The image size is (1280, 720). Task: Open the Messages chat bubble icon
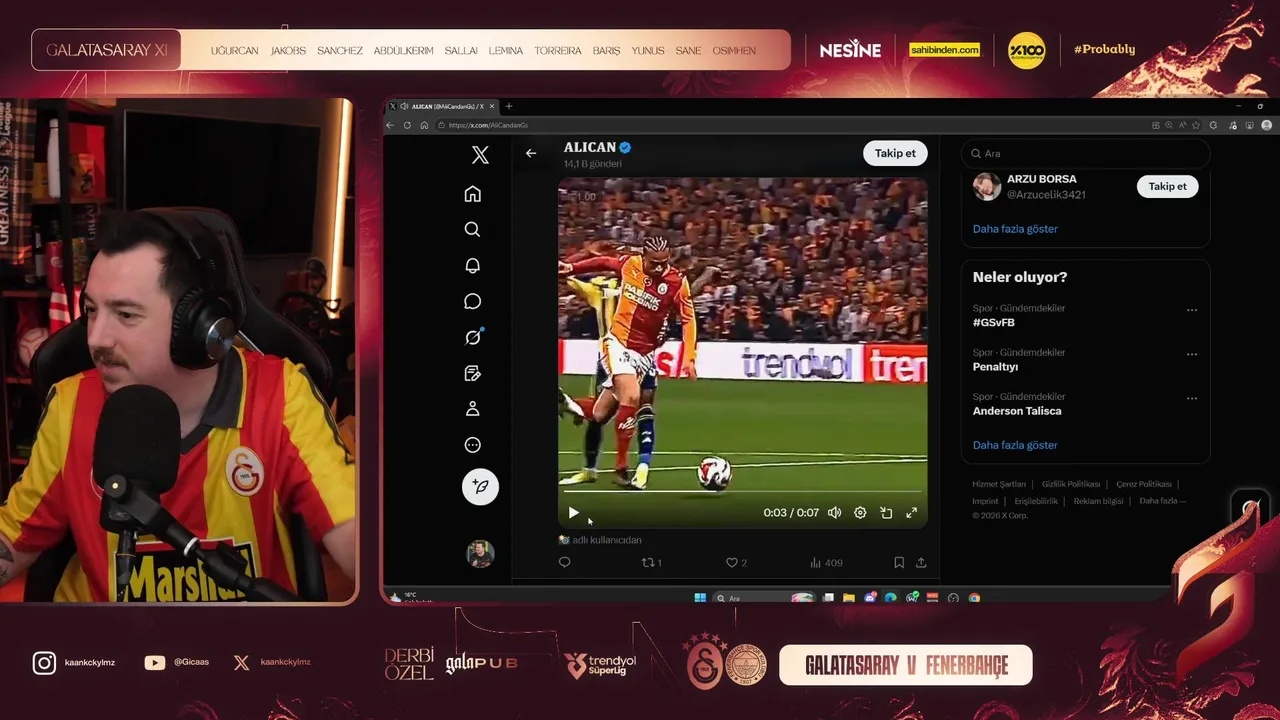coord(473,301)
